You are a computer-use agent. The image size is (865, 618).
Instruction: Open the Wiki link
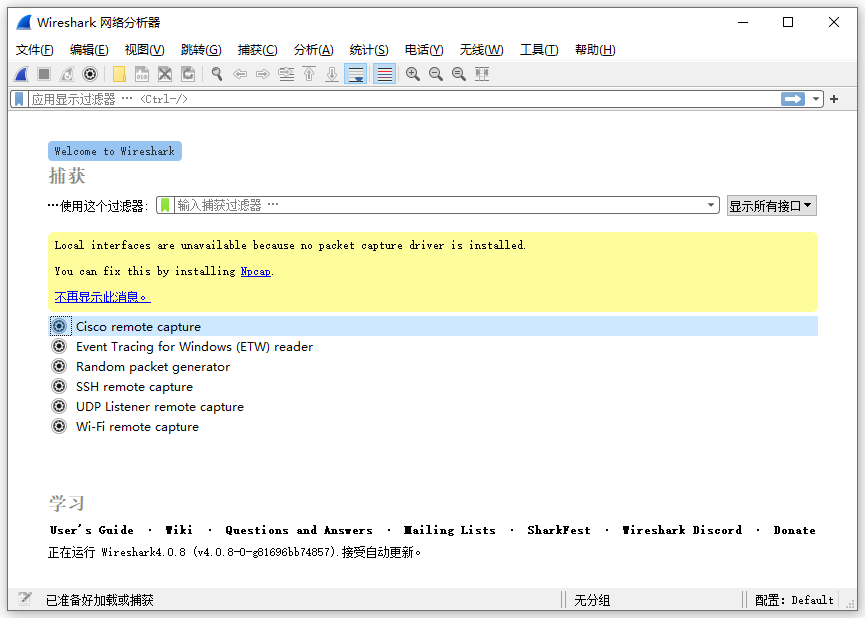(179, 530)
